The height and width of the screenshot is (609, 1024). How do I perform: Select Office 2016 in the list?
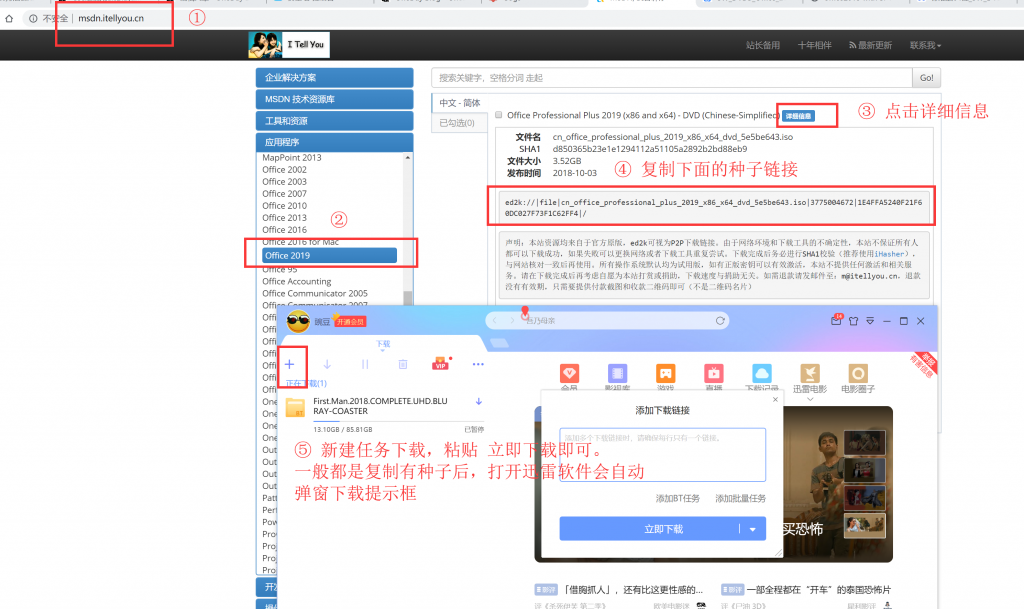(285, 230)
